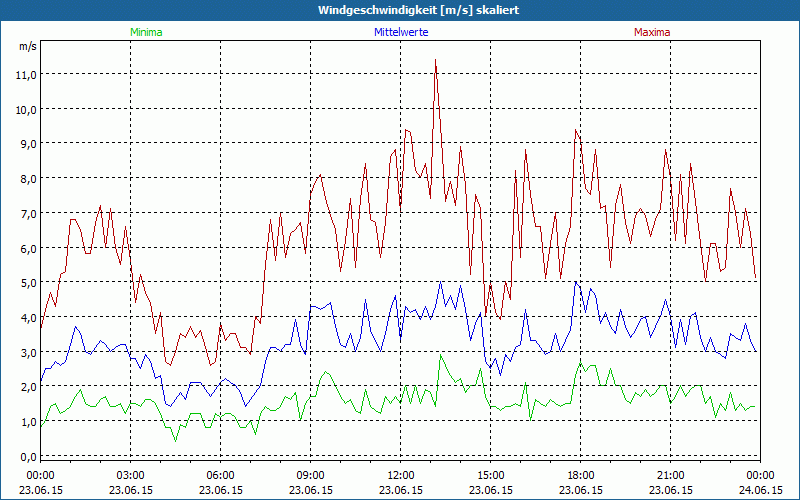The height and width of the screenshot is (500, 800).
Task: Click the "m/s" unit label on the y-axis
Action: 28,46
